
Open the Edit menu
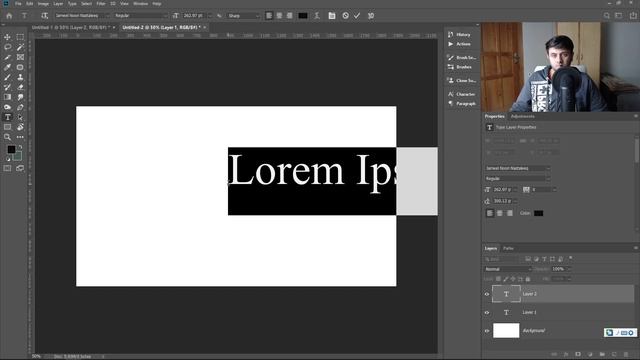[x=30, y=4]
